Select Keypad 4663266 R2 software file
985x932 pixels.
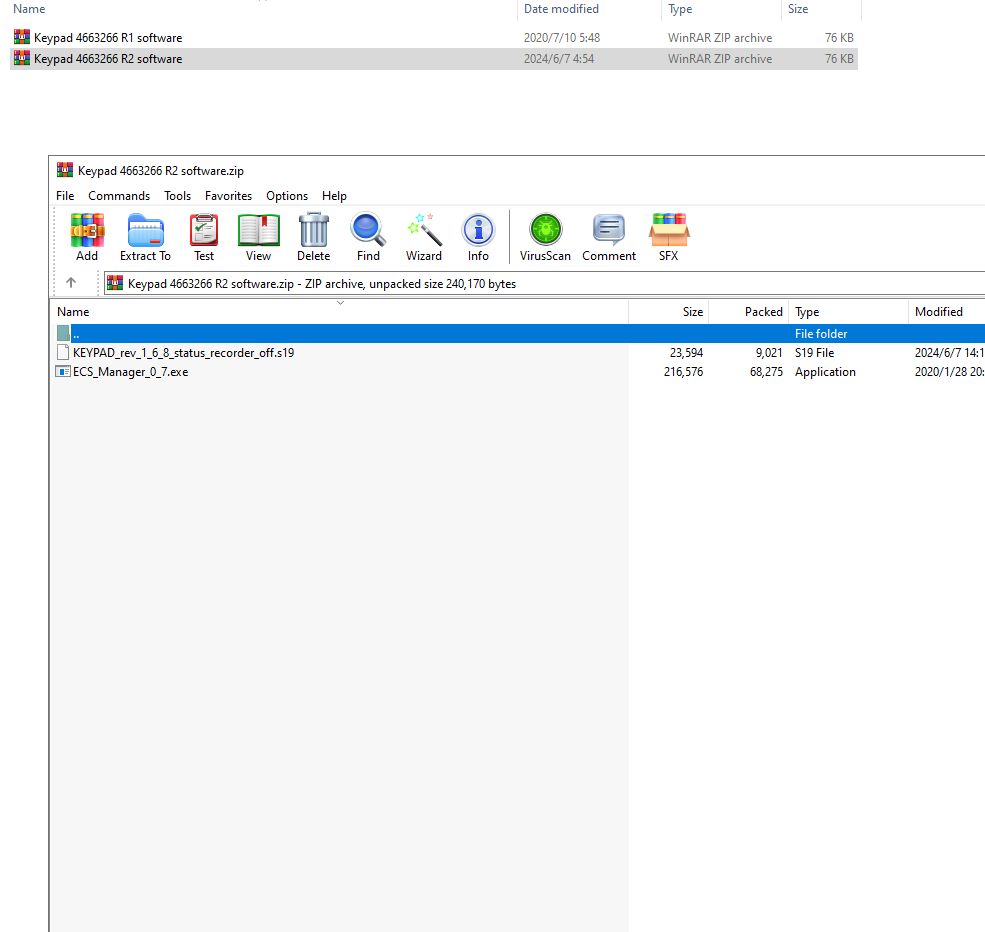click(433, 59)
